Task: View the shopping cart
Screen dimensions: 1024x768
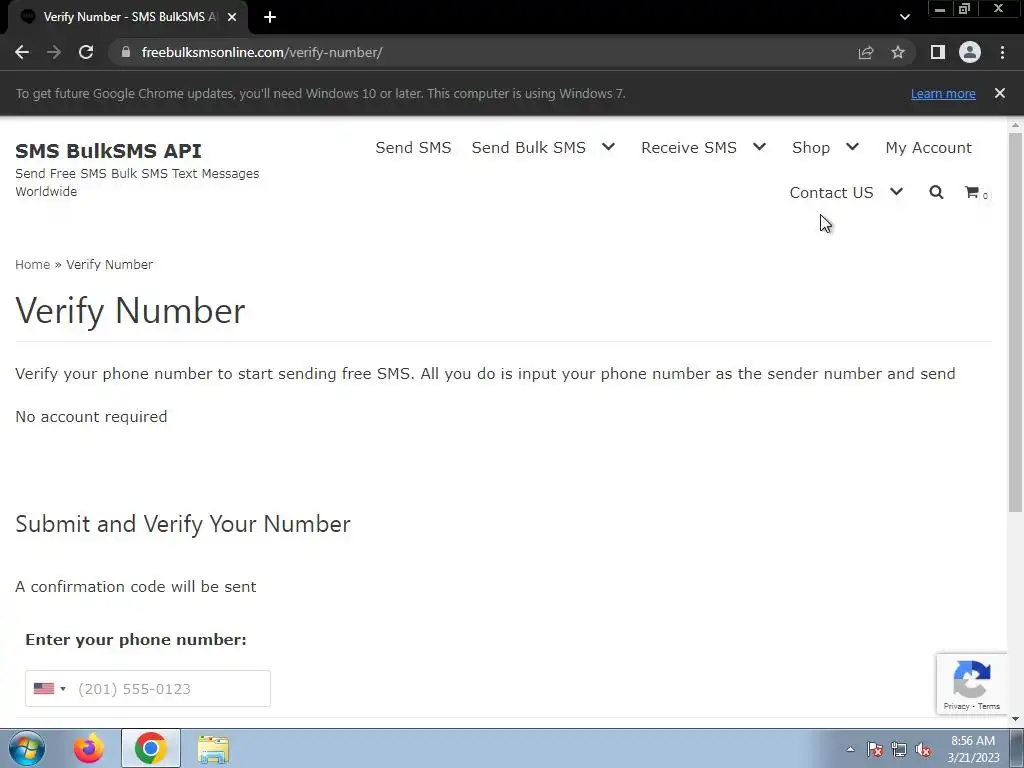Action: [x=976, y=192]
